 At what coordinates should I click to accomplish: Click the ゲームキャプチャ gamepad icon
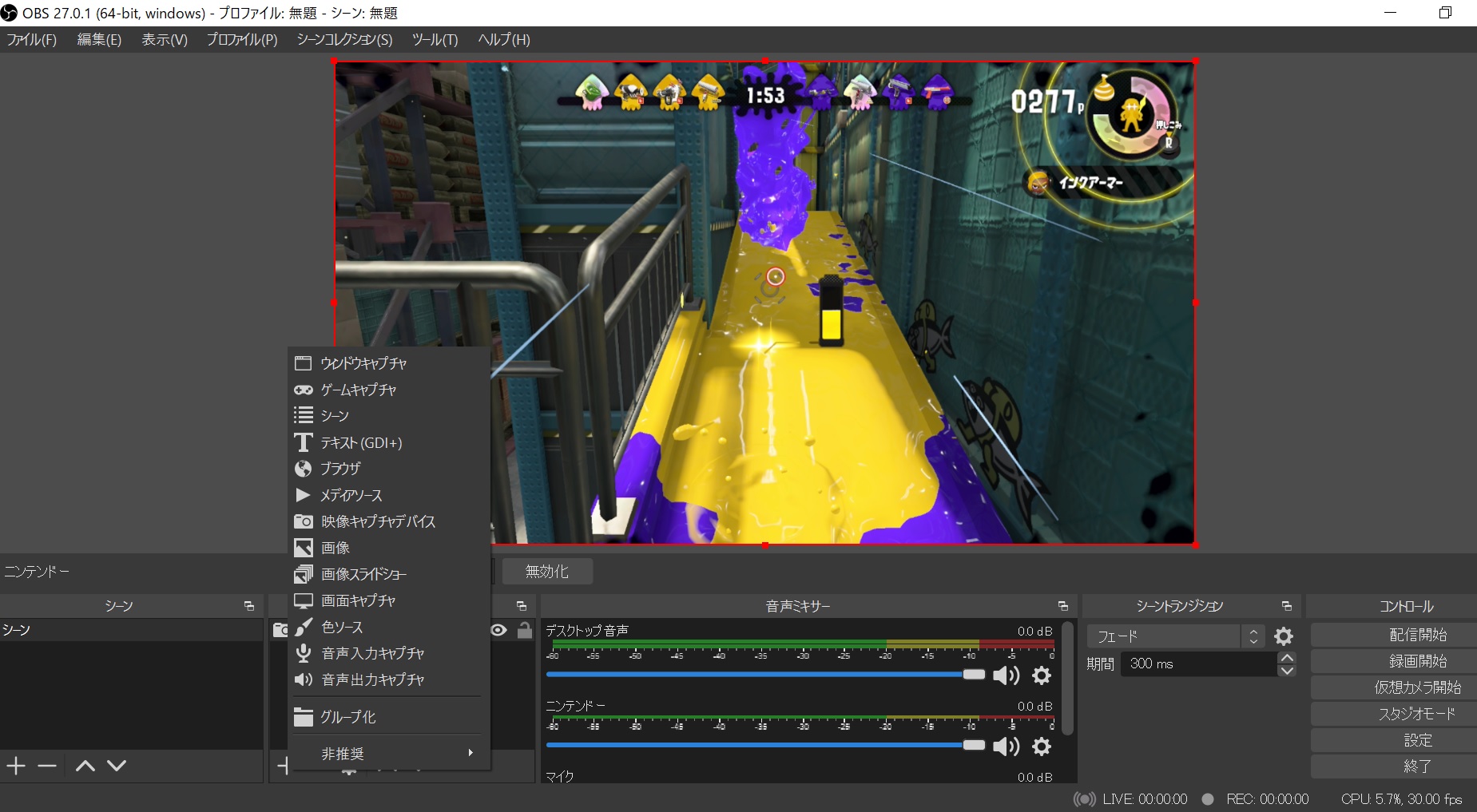point(304,390)
